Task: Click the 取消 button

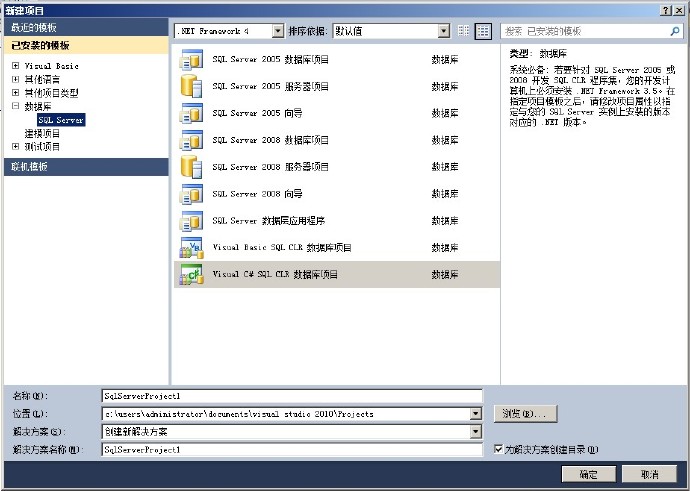Action: (x=650, y=474)
